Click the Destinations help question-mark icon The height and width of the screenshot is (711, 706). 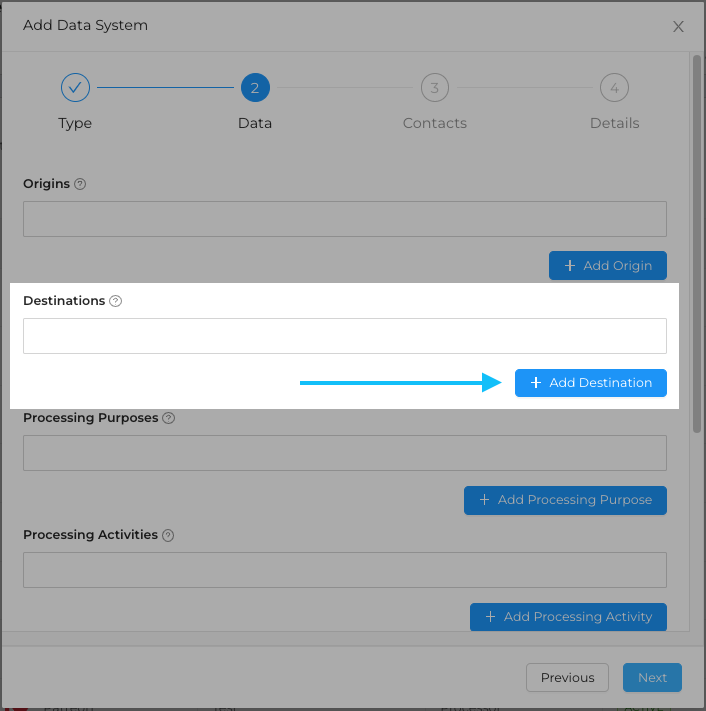pyautogui.click(x=115, y=301)
